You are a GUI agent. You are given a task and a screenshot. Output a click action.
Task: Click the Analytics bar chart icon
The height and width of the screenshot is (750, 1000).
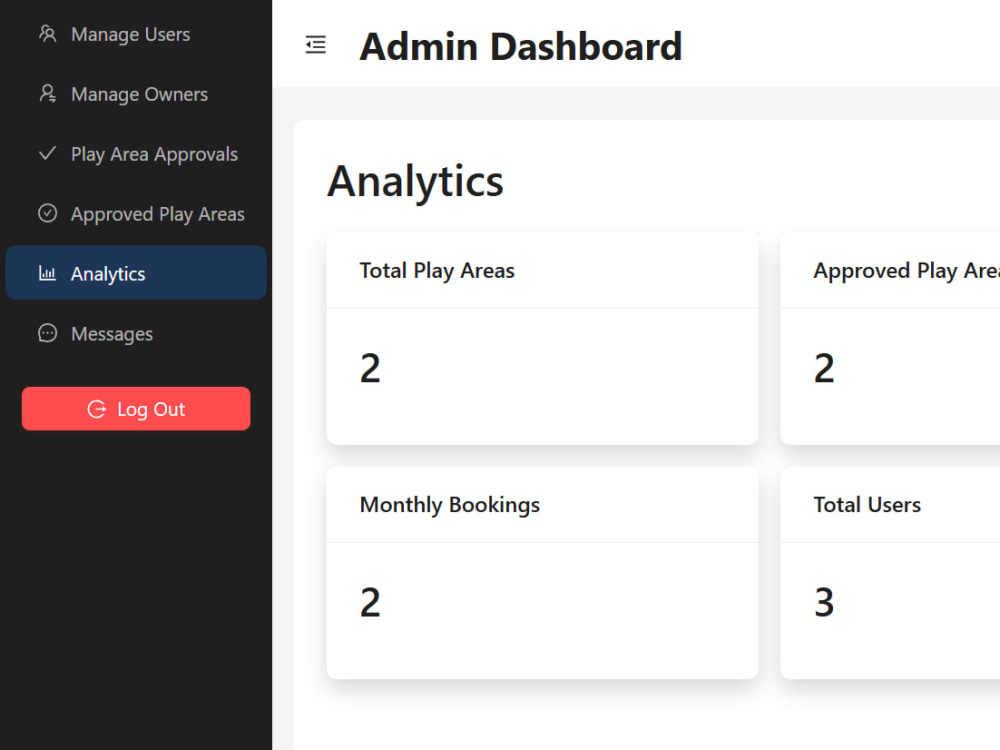tap(47, 274)
